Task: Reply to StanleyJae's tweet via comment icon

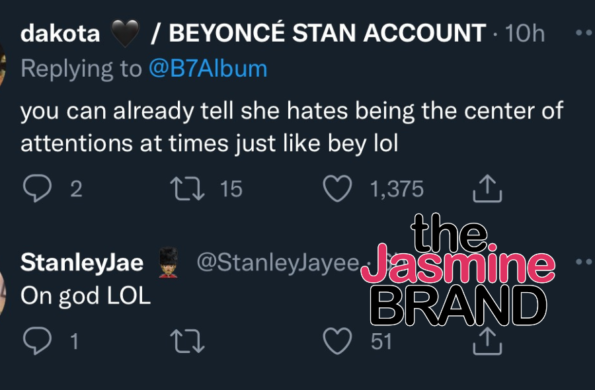Action: pos(37,341)
